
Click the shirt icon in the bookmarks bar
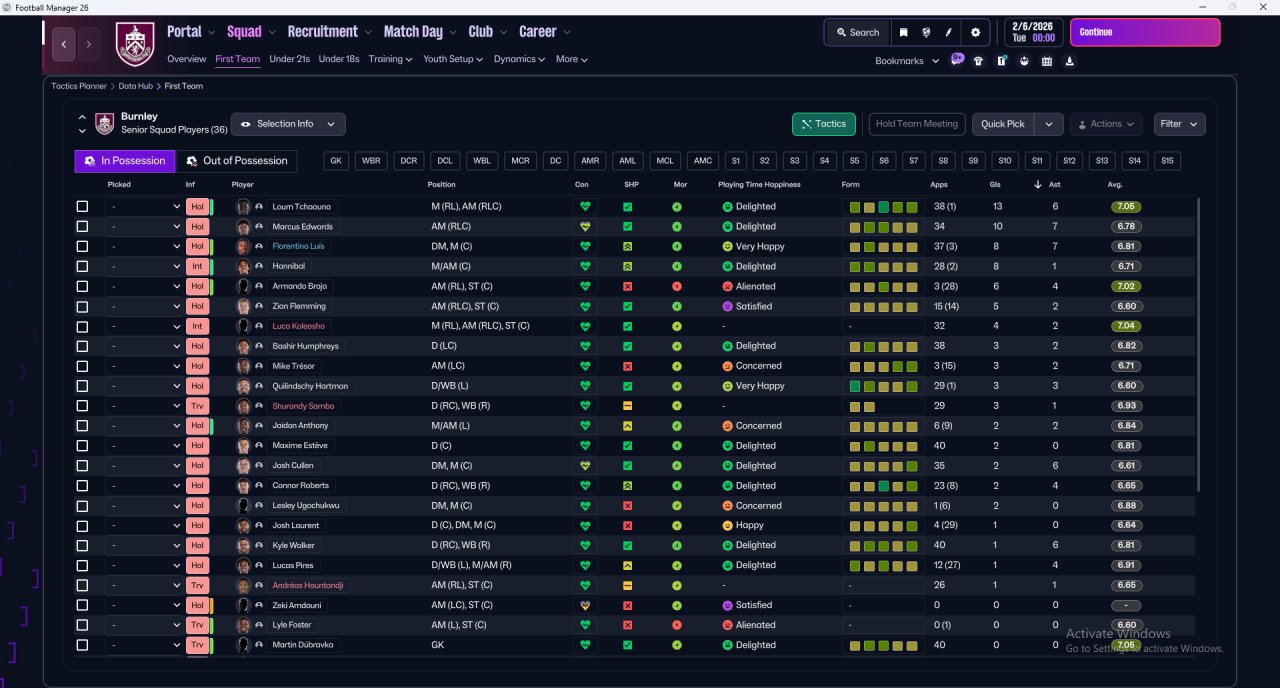pos(978,61)
